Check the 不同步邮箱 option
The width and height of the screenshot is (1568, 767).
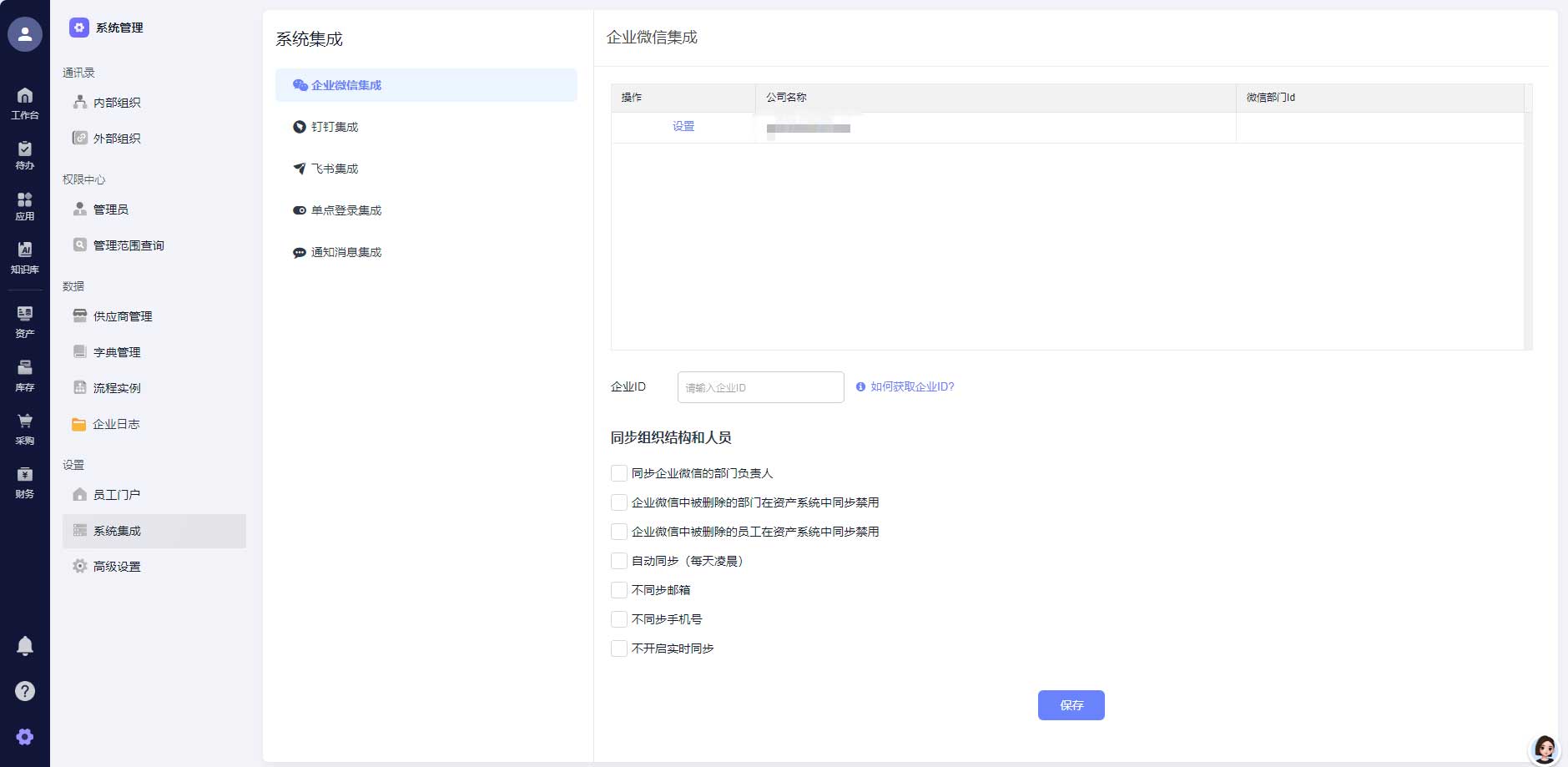coord(618,590)
